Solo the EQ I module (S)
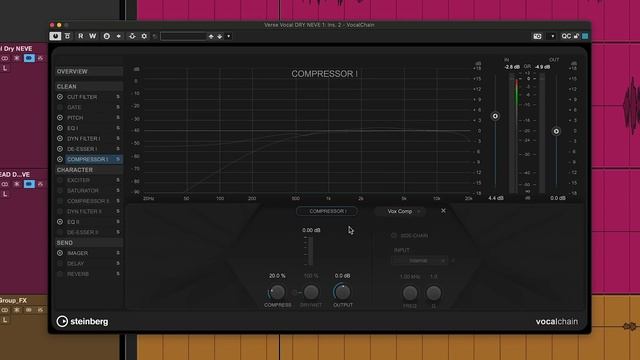Image resolution: width=640 pixels, height=360 pixels. coord(118,128)
